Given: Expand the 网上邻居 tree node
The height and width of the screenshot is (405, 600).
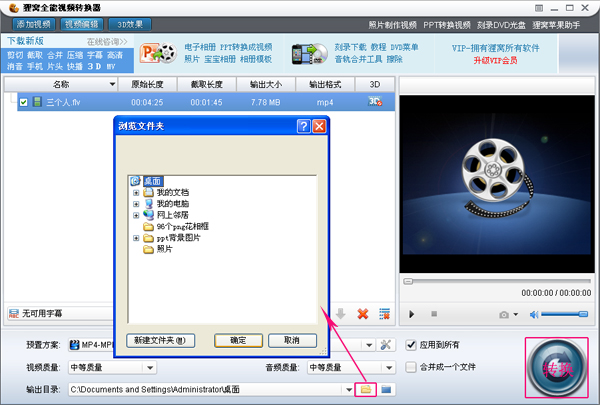Looking at the screenshot, I should coord(136,215).
